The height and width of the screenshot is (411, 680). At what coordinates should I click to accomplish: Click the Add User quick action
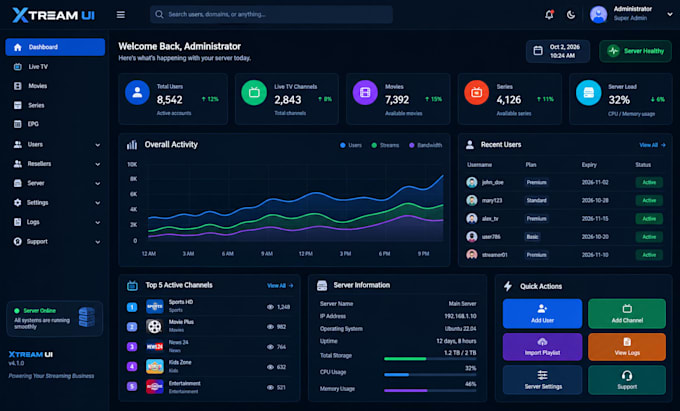click(x=543, y=313)
